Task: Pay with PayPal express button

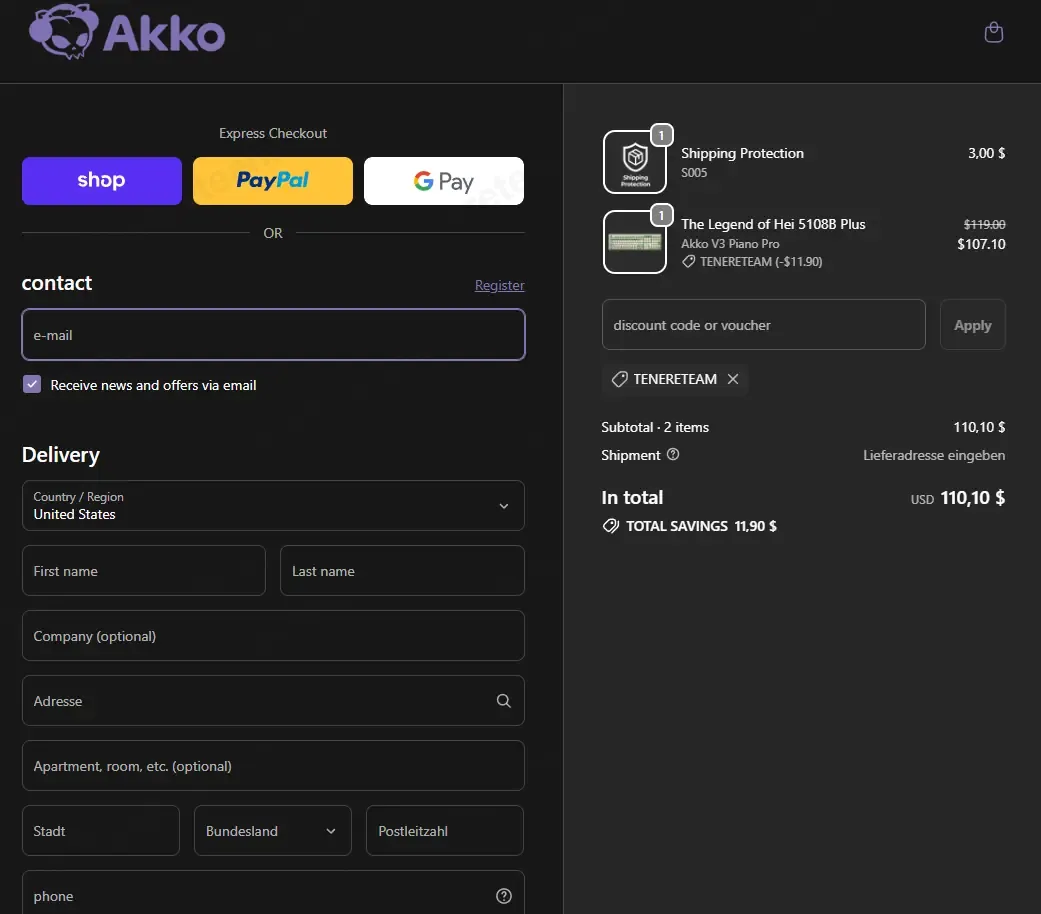Action: [x=273, y=181]
